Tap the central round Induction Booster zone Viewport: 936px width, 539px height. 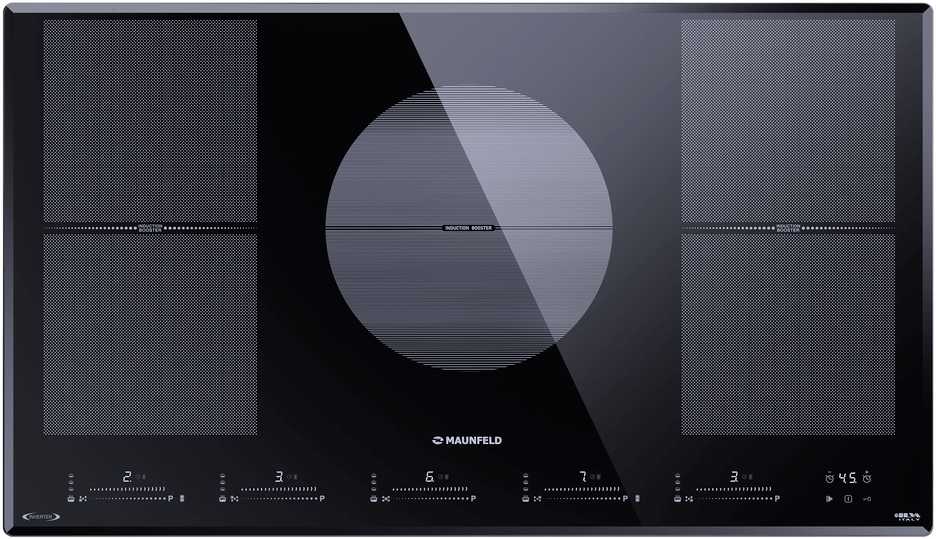(x=468, y=228)
